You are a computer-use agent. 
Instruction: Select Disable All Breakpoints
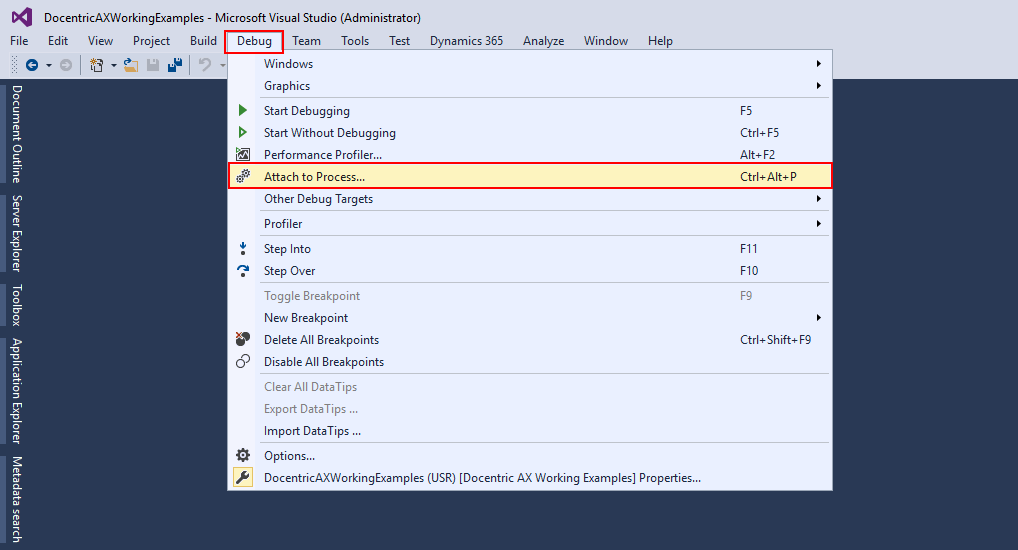(x=530, y=362)
